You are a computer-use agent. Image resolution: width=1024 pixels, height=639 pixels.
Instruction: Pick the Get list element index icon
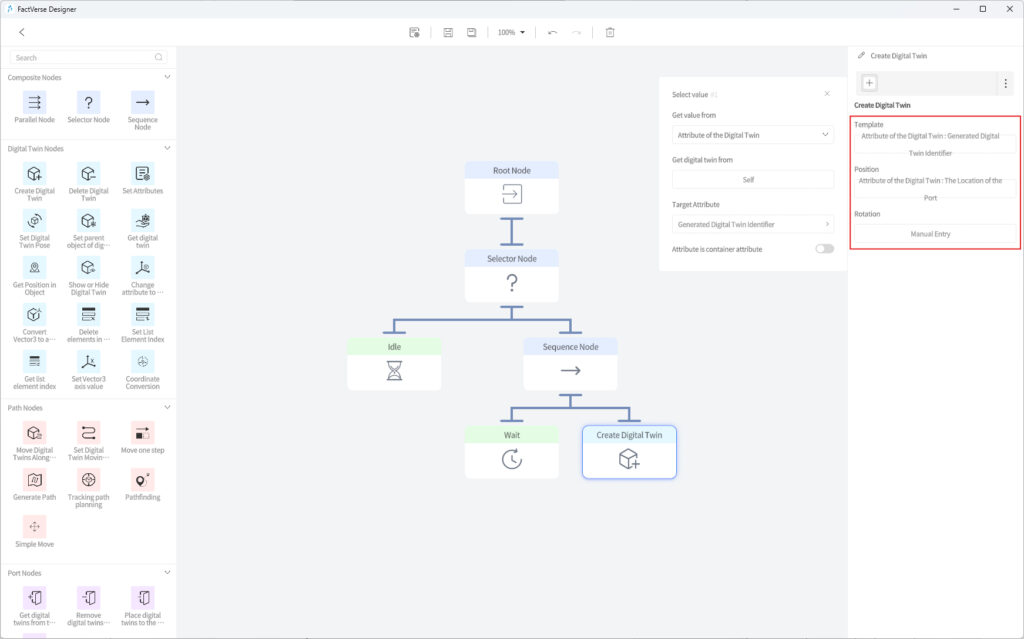pos(35,362)
